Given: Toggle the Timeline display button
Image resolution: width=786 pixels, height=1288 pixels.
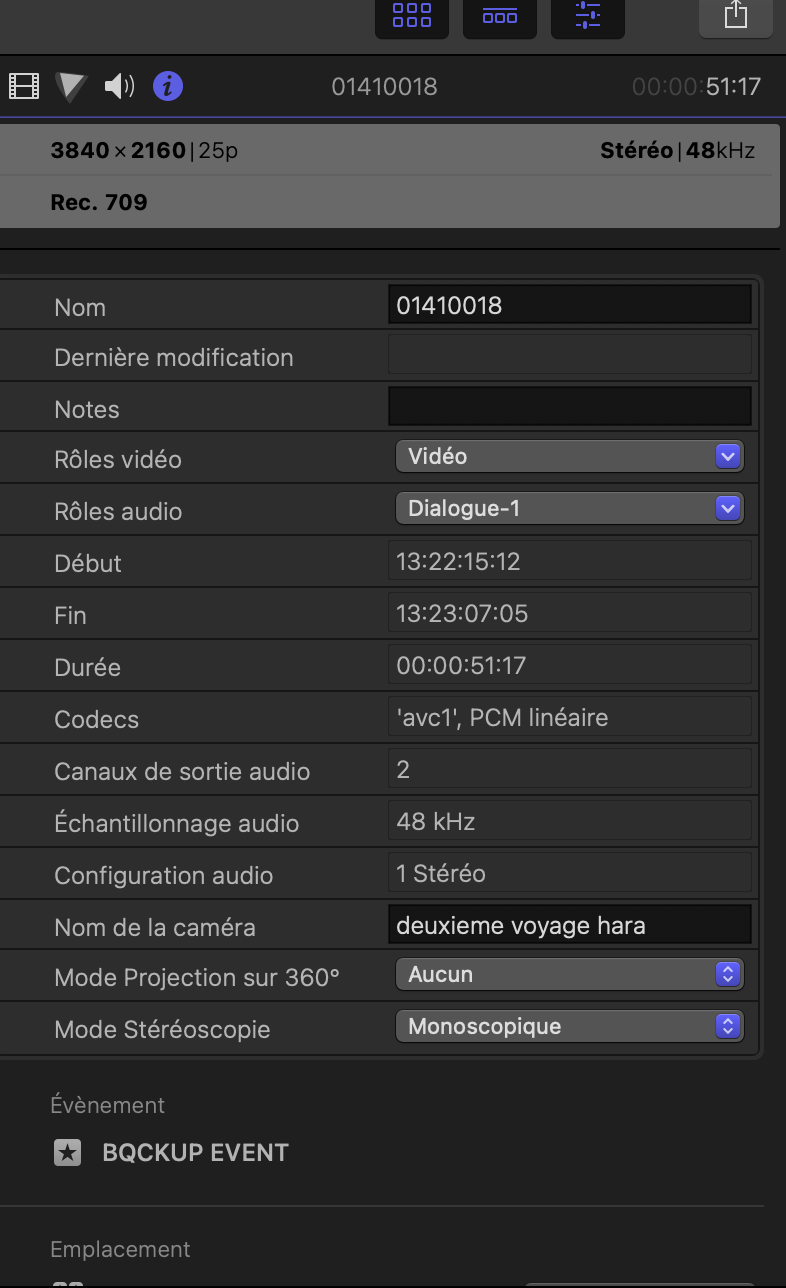Looking at the screenshot, I should click(x=500, y=16).
